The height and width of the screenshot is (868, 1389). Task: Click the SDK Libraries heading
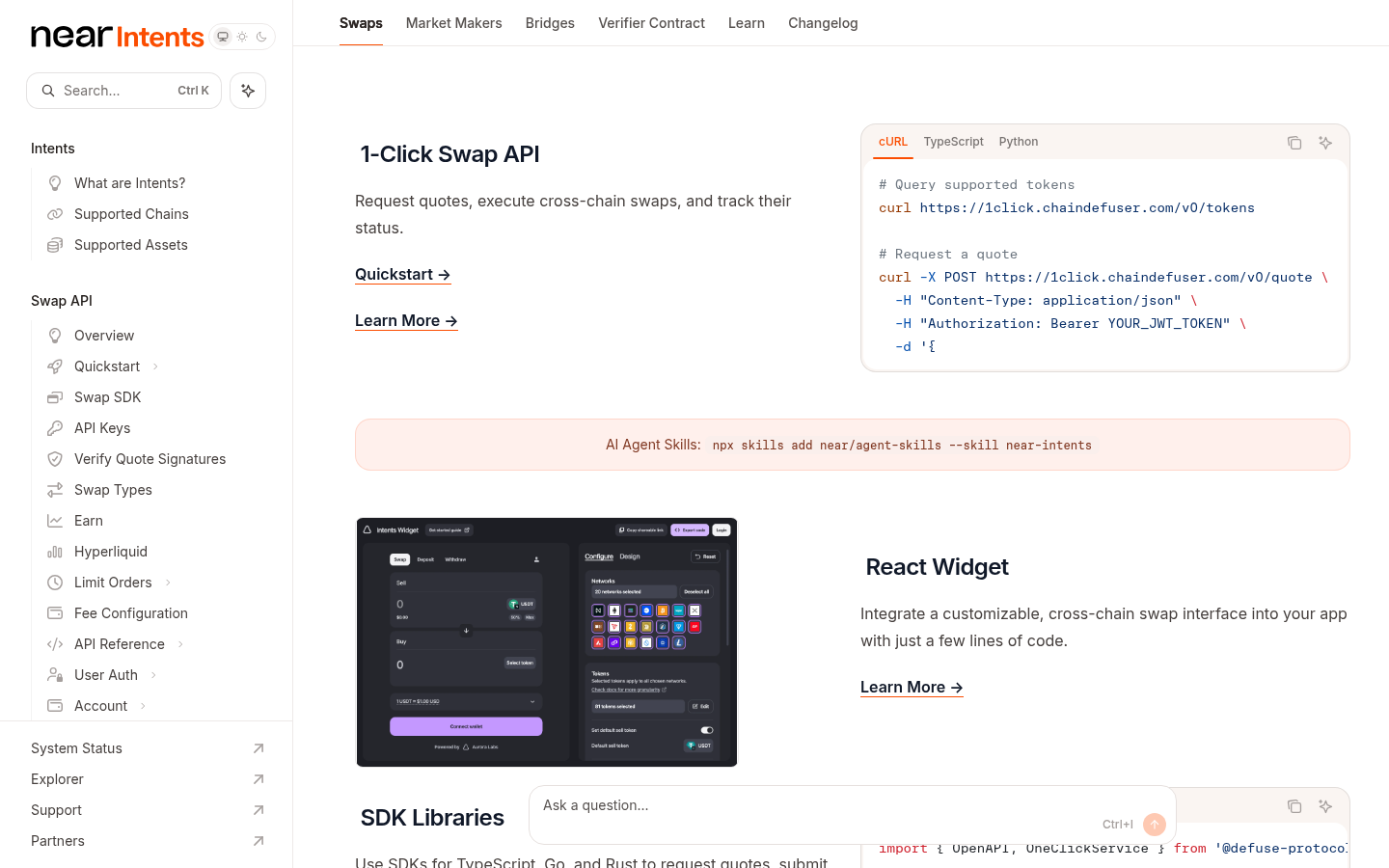click(x=432, y=818)
